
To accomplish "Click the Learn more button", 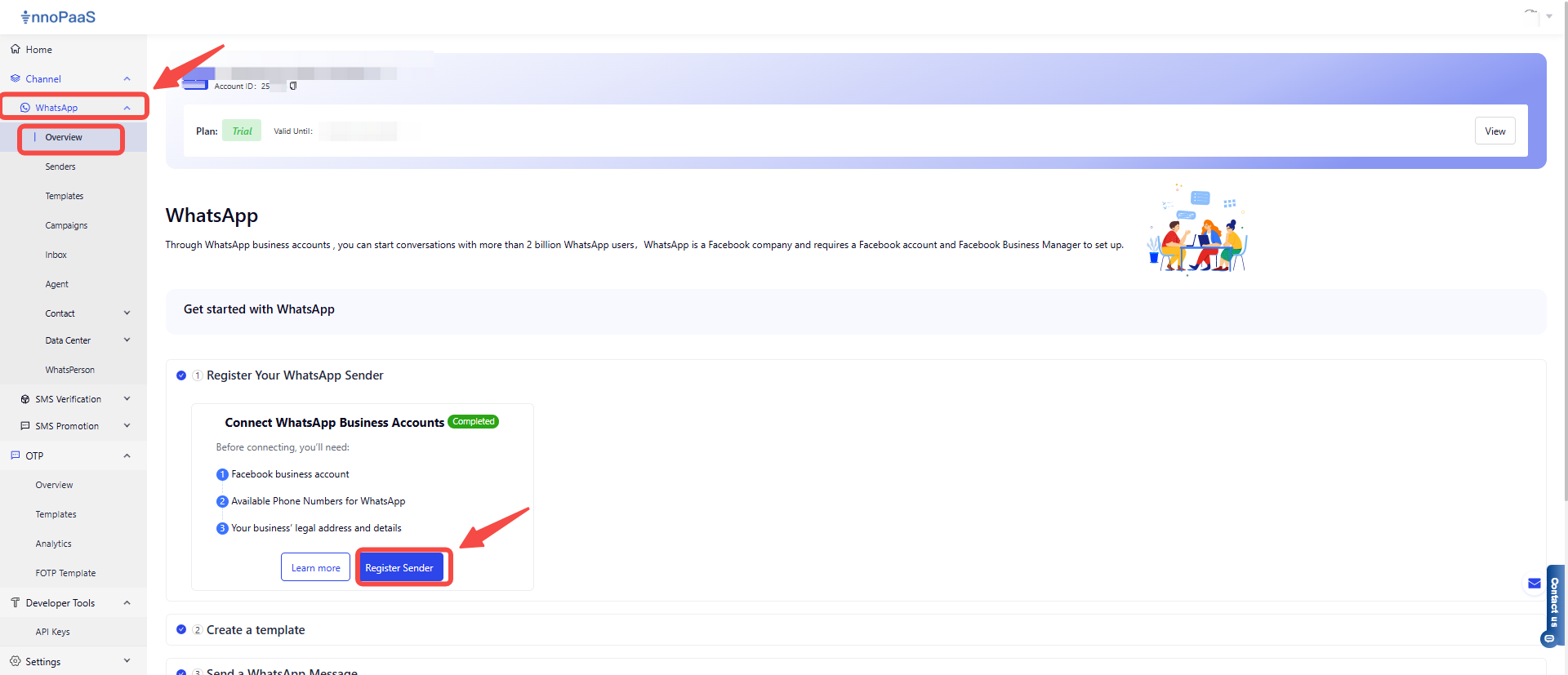I will point(315,567).
